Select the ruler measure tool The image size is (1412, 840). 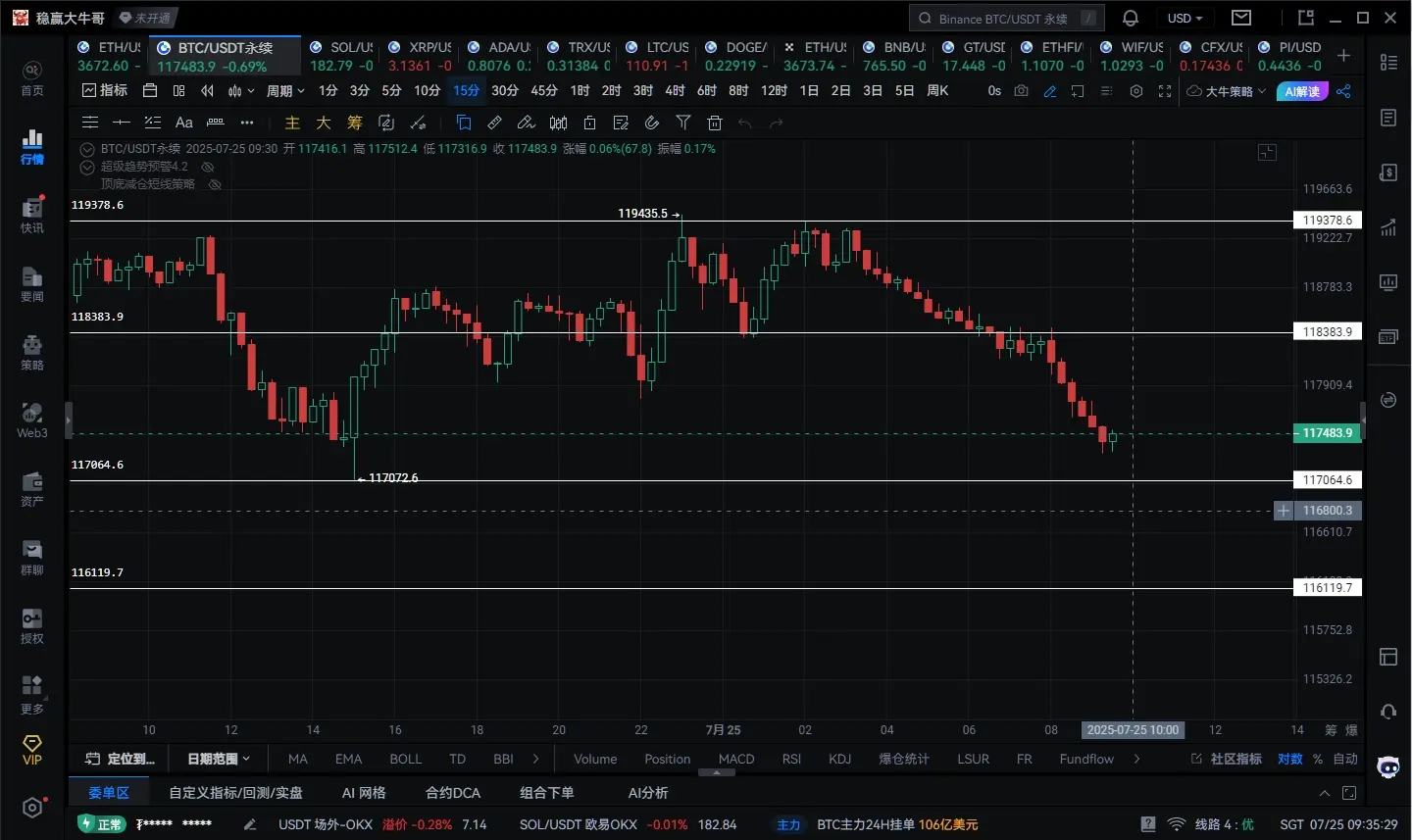[x=494, y=123]
